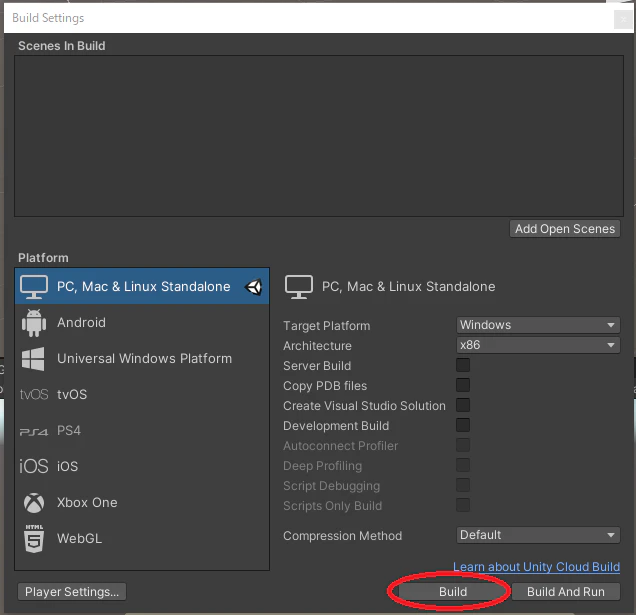Pick the PS4 platform label

[69, 430]
